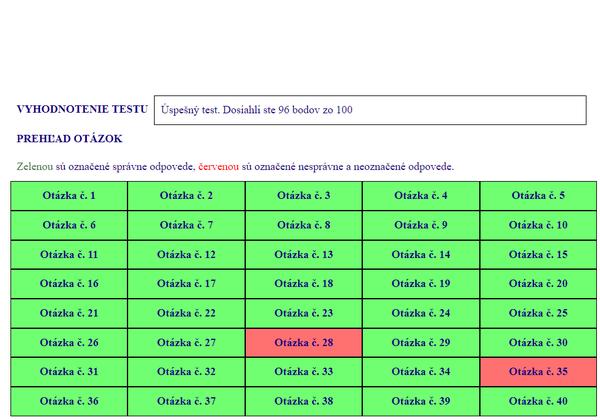The height and width of the screenshot is (420, 600).
Task: Open question cell Otázka č. 1
Action: [69, 196]
